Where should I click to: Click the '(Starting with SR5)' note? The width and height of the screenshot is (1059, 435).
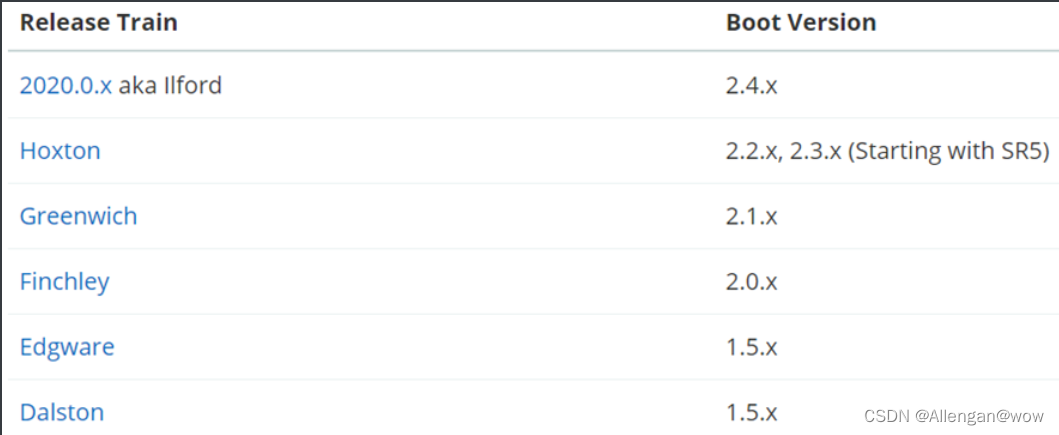click(x=949, y=151)
